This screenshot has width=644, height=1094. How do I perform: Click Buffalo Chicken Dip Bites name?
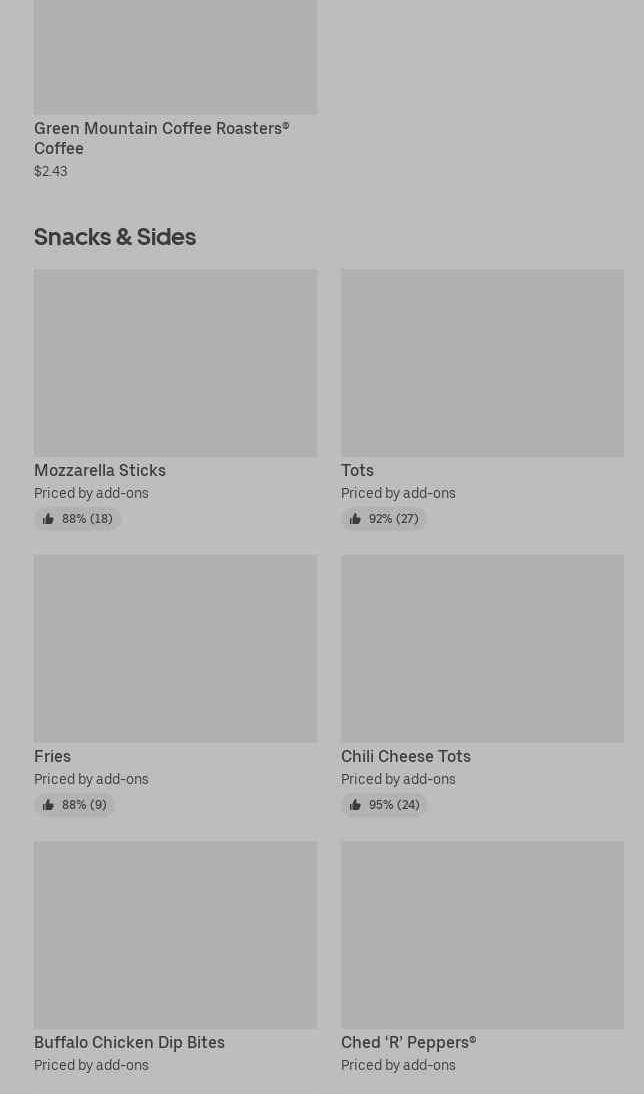129,1042
